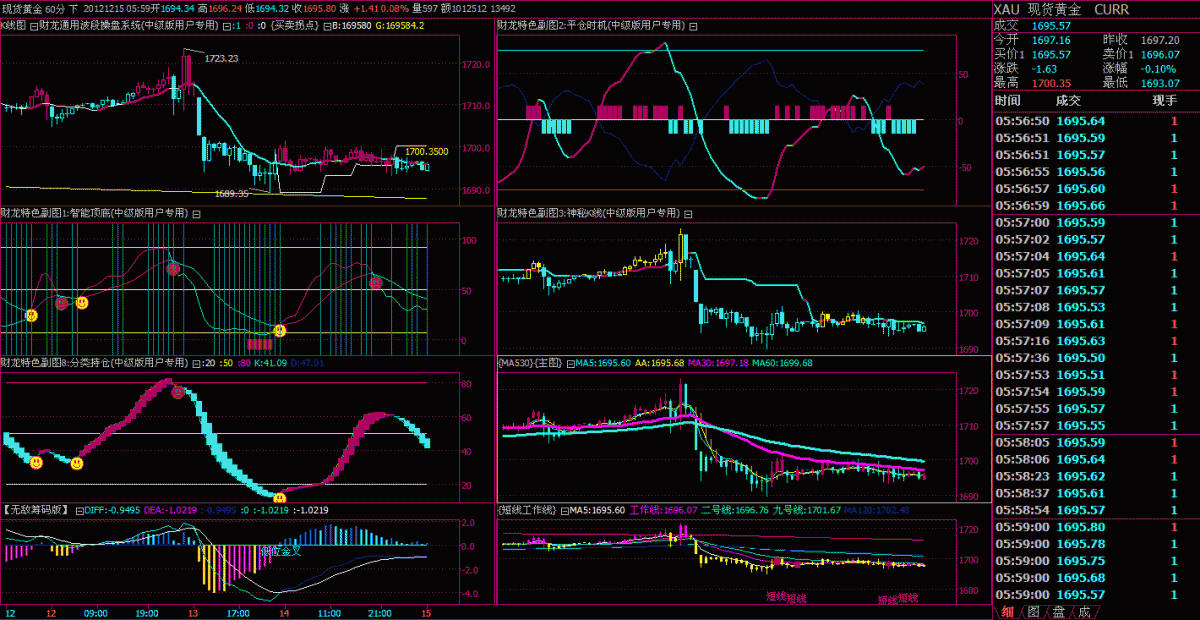This screenshot has width=1200, height=620.
Task: Click the red sad-face marker in 分类持仓 chart
Action: coord(178,392)
